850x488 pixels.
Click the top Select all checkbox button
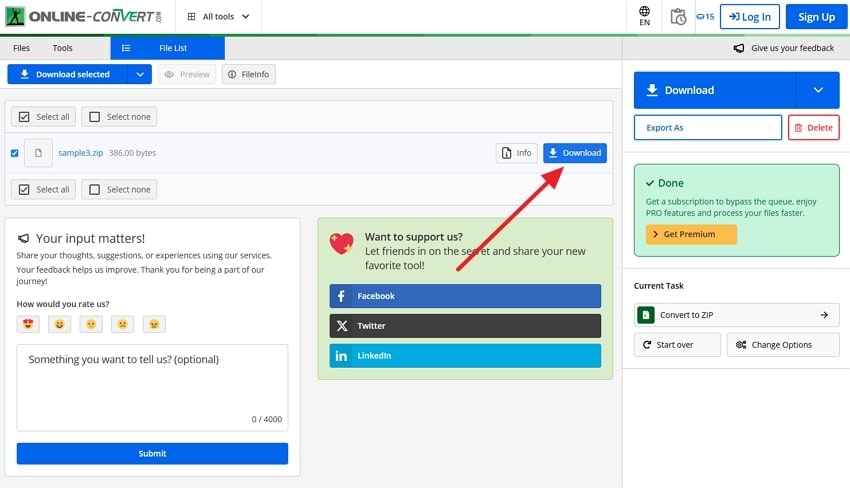click(x=43, y=117)
